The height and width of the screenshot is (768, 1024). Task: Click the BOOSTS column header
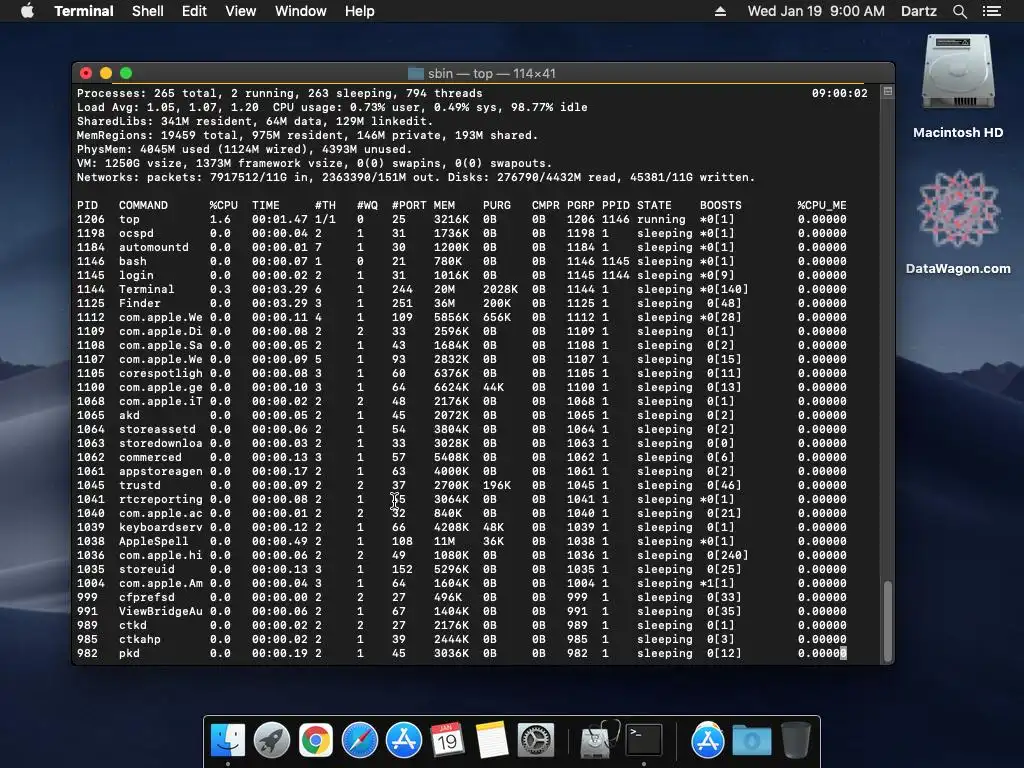pos(720,205)
